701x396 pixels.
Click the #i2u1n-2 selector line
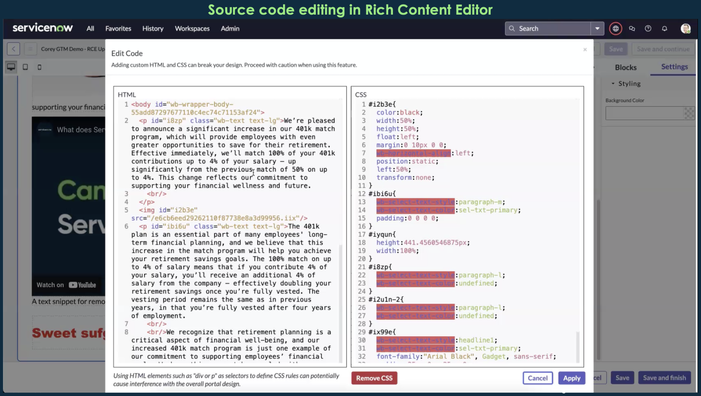(386, 299)
